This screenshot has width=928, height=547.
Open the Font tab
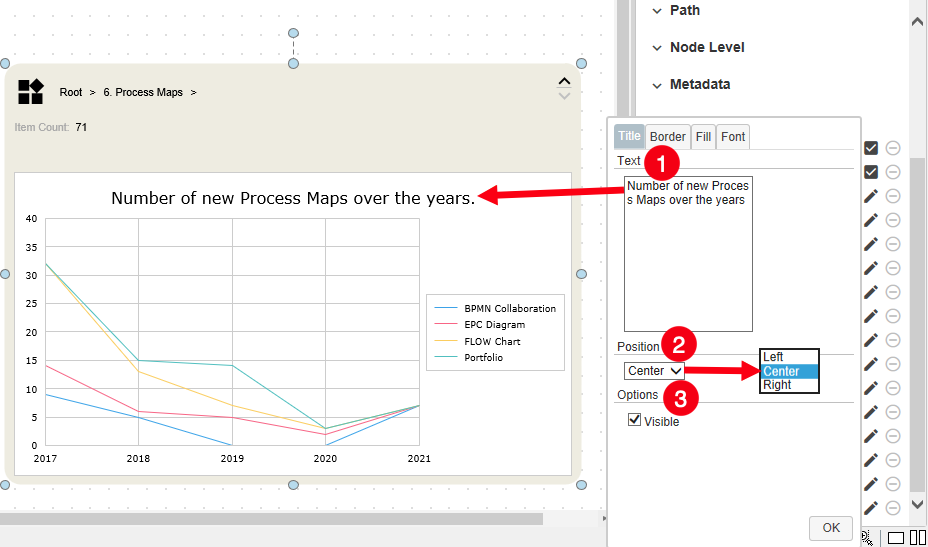coord(733,137)
